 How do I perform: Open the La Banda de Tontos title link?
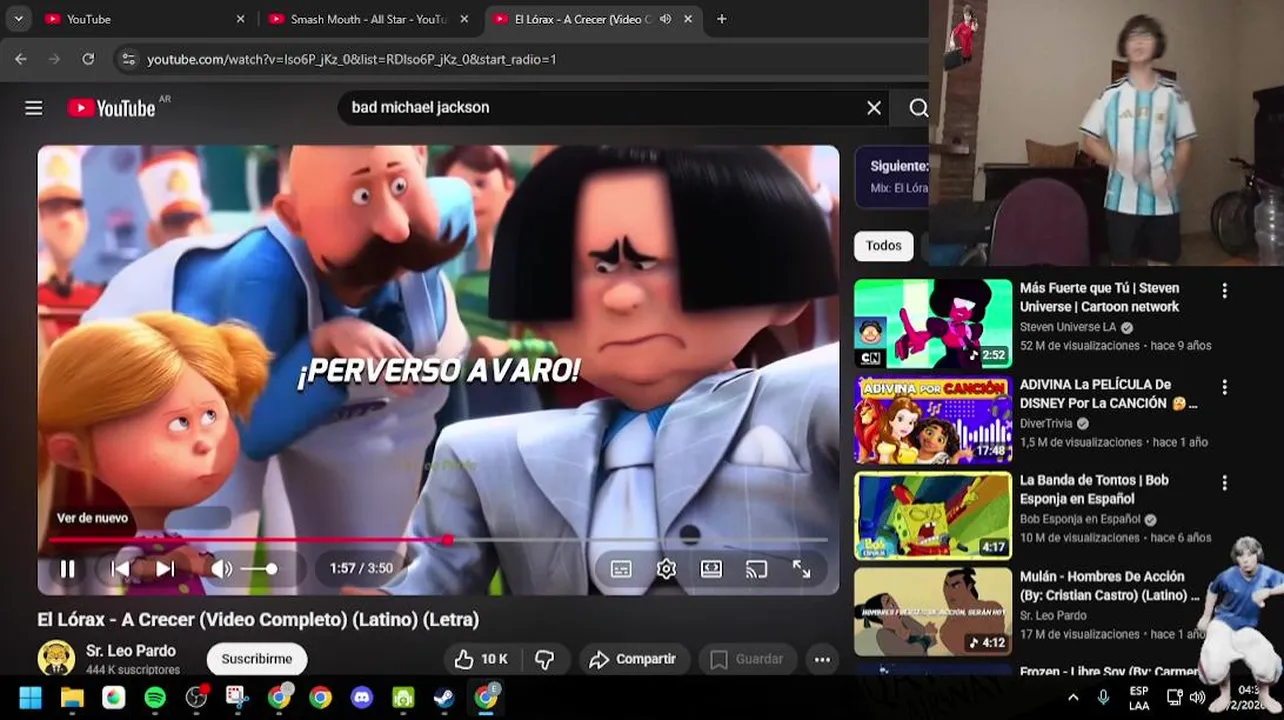coord(1094,489)
